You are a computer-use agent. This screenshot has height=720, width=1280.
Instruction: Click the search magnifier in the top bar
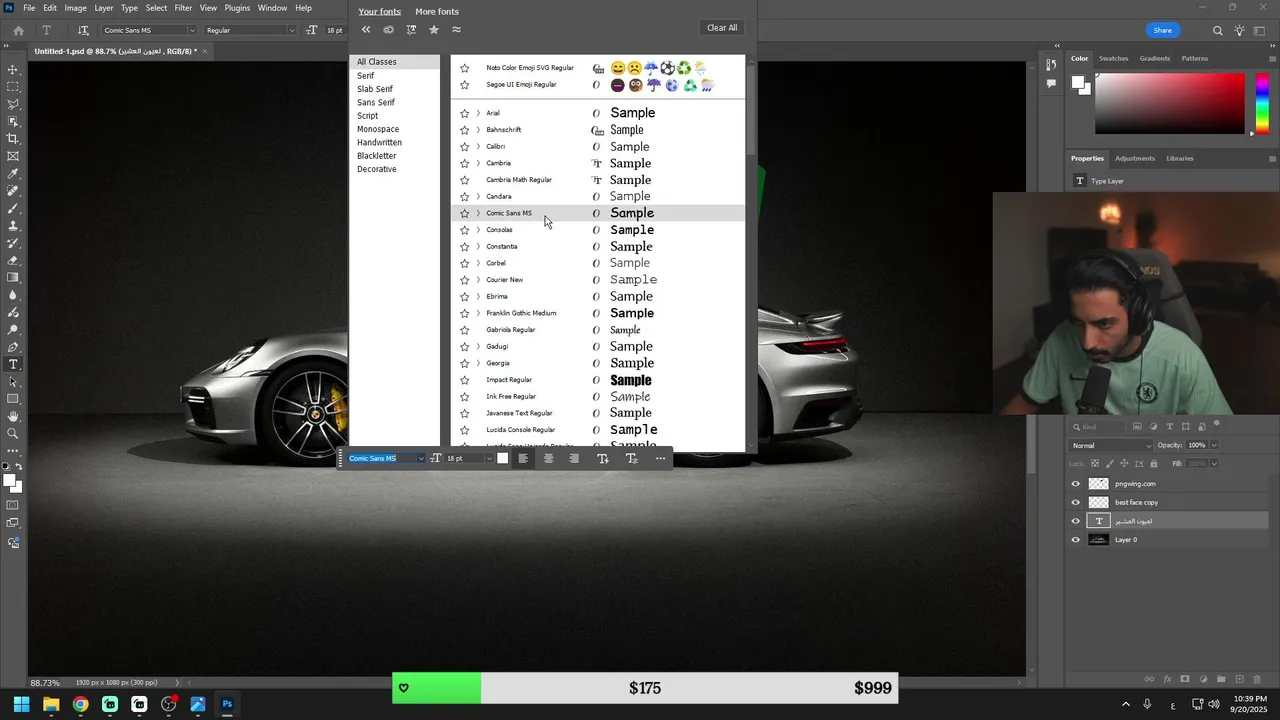(1217, 30)
